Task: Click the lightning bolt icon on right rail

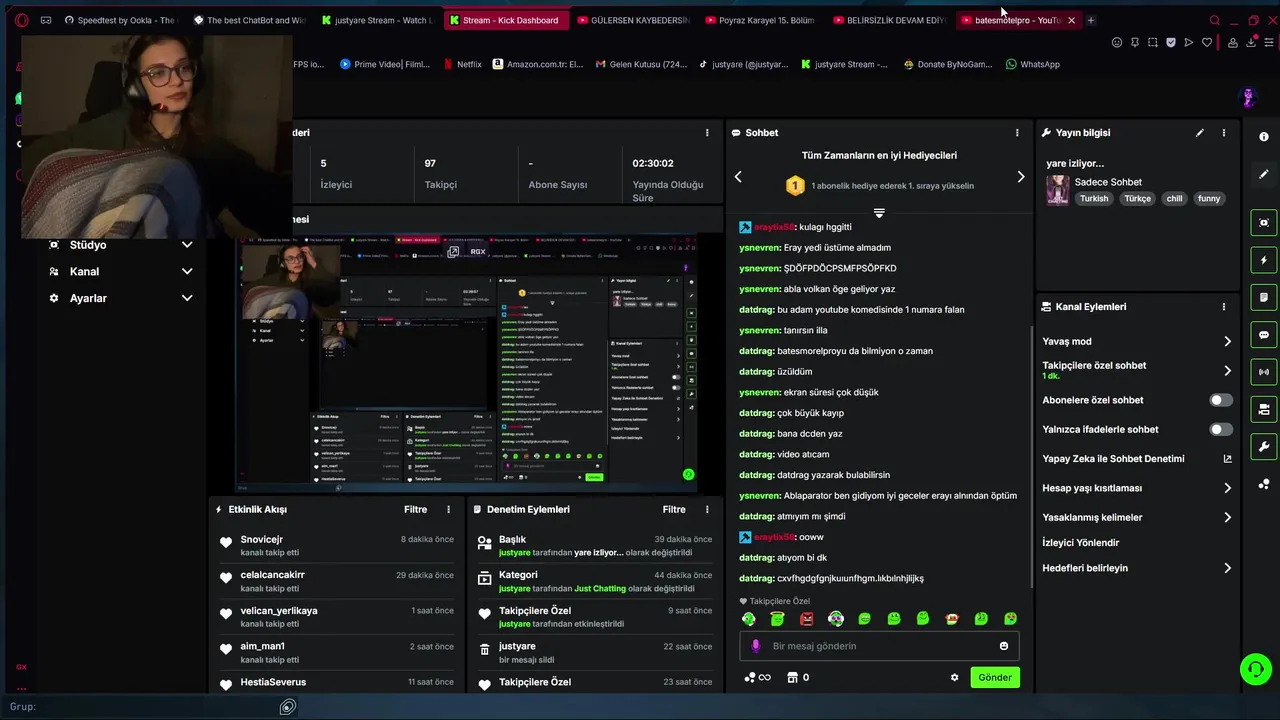Action: pos(1264,260)
